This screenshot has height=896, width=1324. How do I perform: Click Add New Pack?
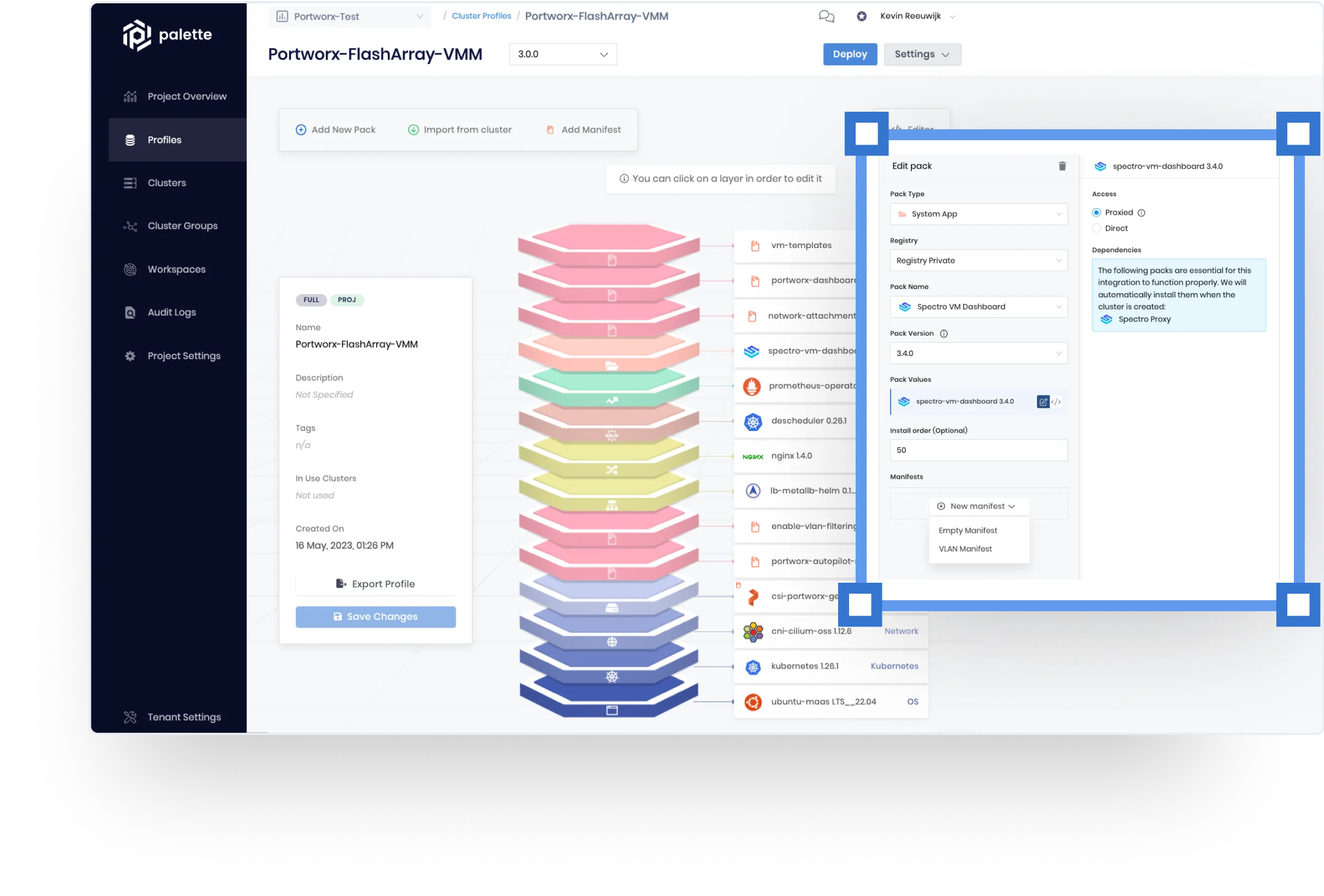pyautogui.click(x=336, y=130)
